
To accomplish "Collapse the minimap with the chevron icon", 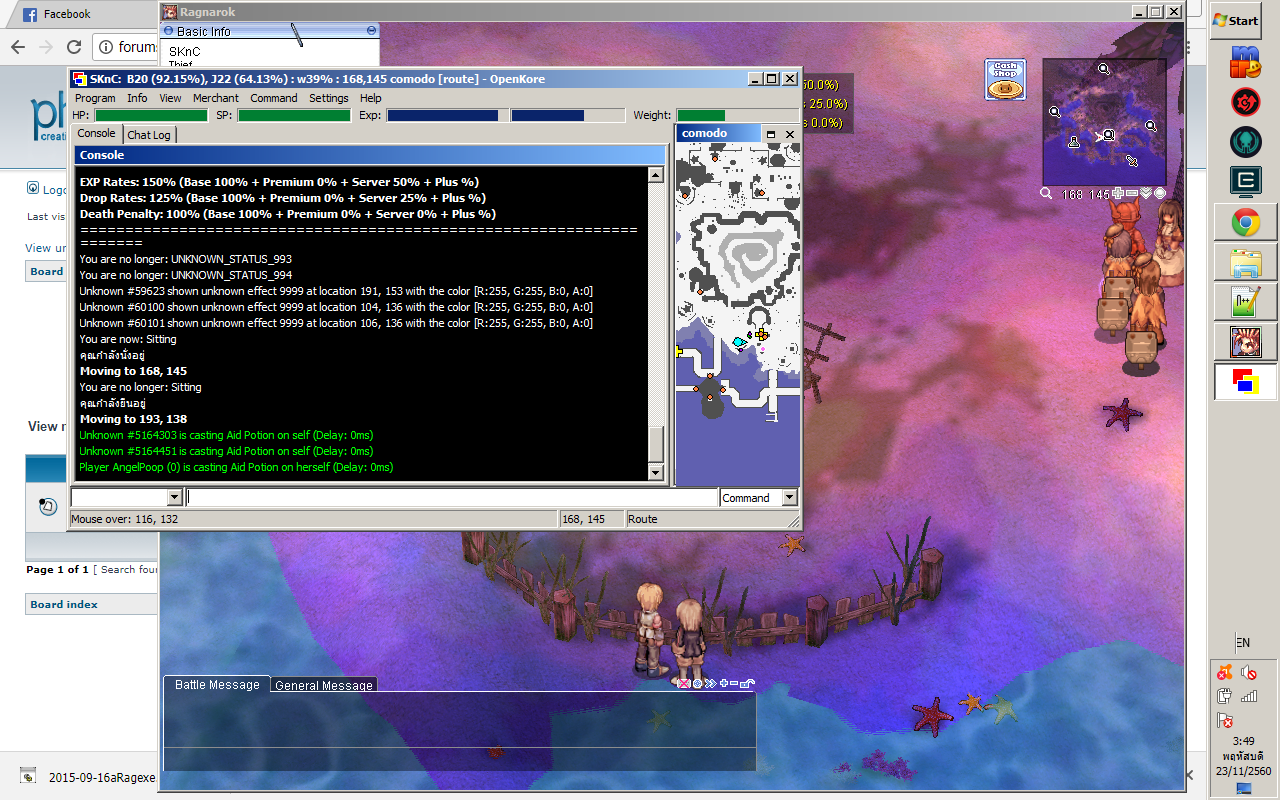I will click(1146, 193).
